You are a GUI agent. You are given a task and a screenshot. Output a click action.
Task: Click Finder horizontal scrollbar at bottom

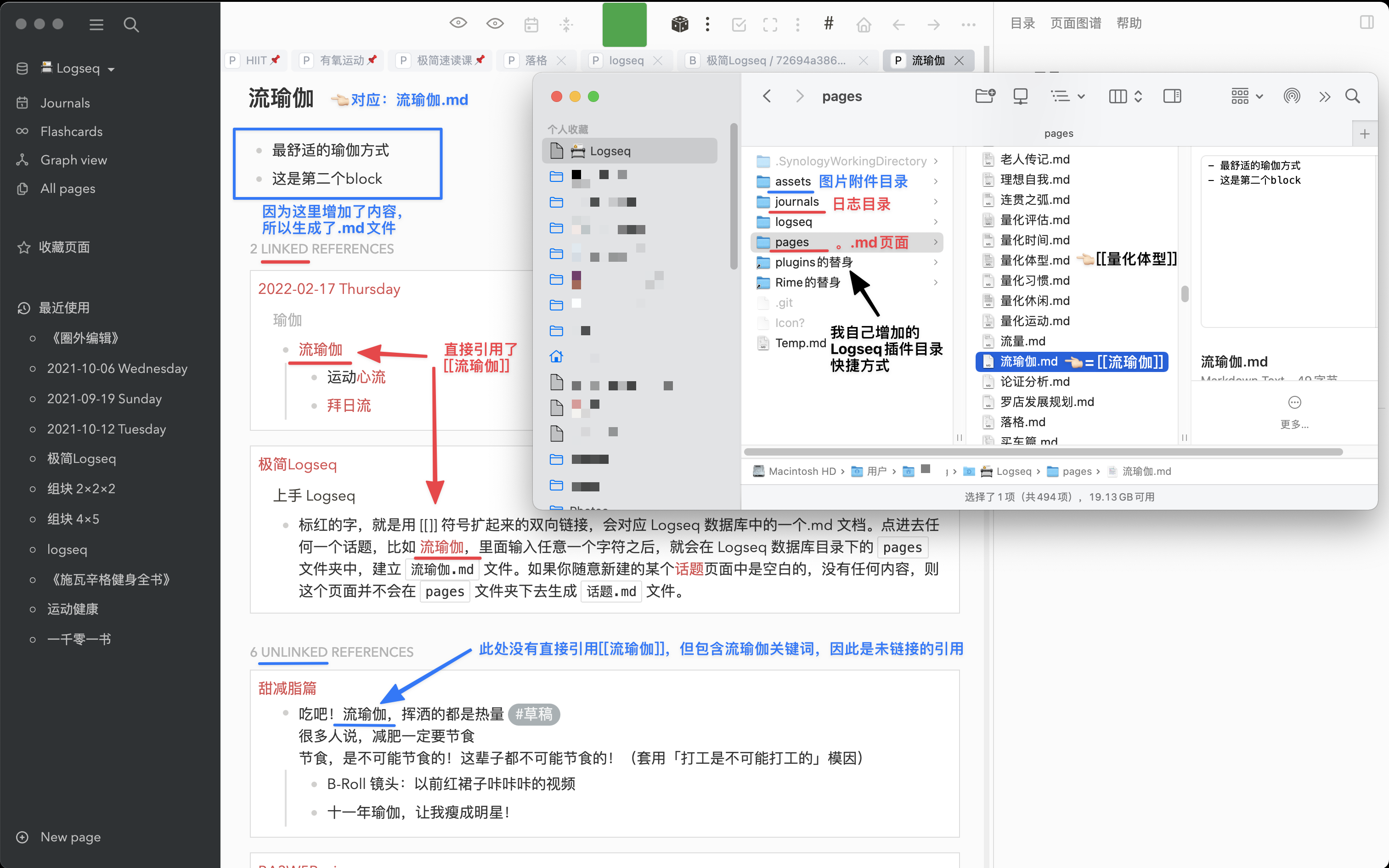[x=1043, y=452]
